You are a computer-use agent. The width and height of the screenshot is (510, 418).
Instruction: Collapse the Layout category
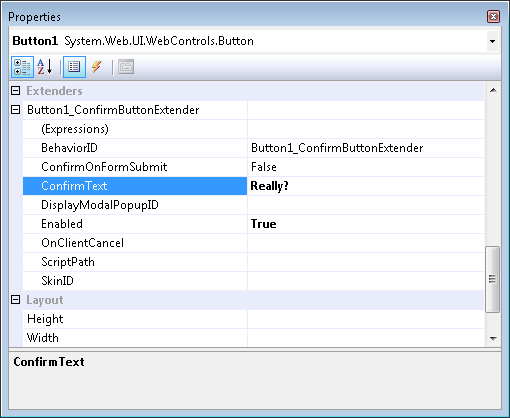pos(16,300)
